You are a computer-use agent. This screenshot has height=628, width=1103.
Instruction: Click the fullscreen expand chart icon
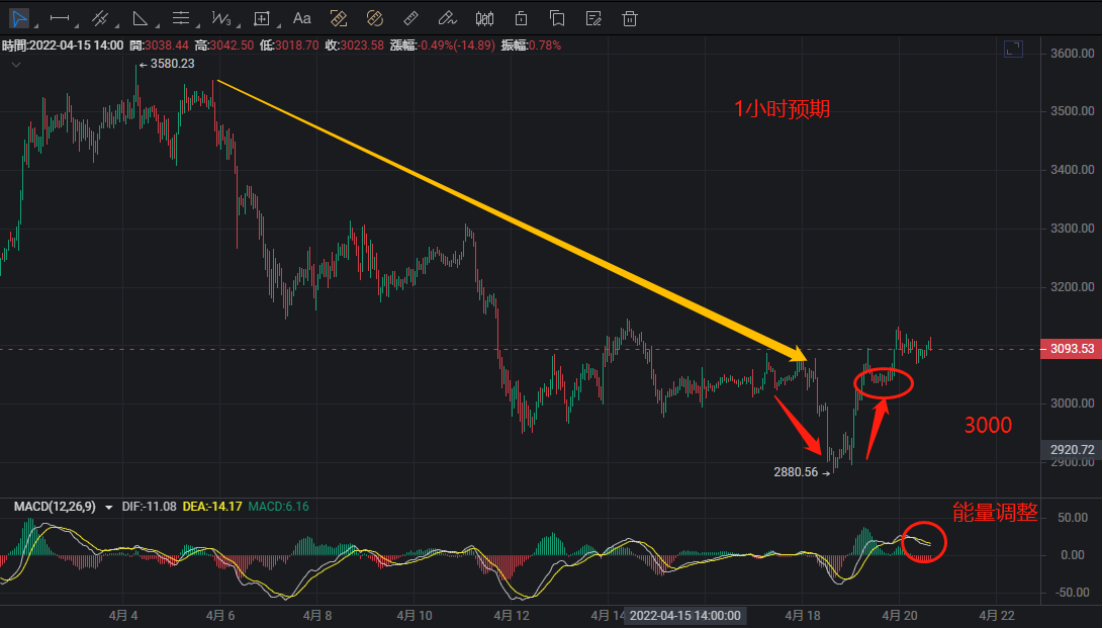1013,49
